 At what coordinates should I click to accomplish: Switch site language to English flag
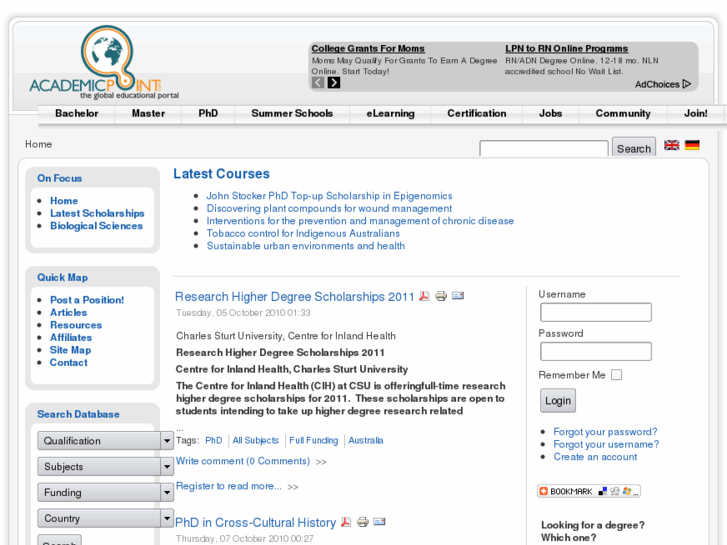point(671,145)
